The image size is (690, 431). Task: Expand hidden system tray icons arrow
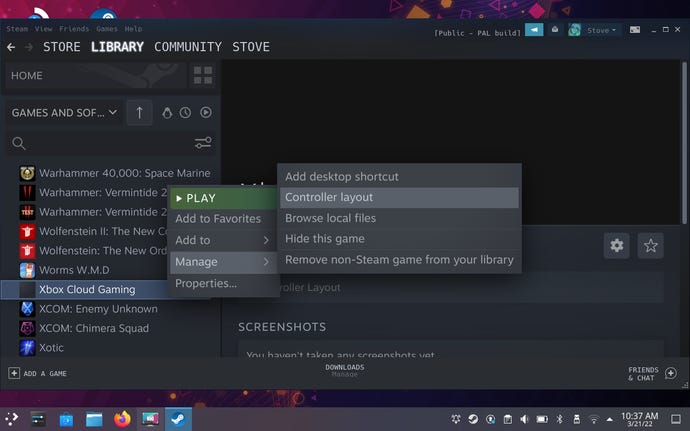click(x=609, y=419)
